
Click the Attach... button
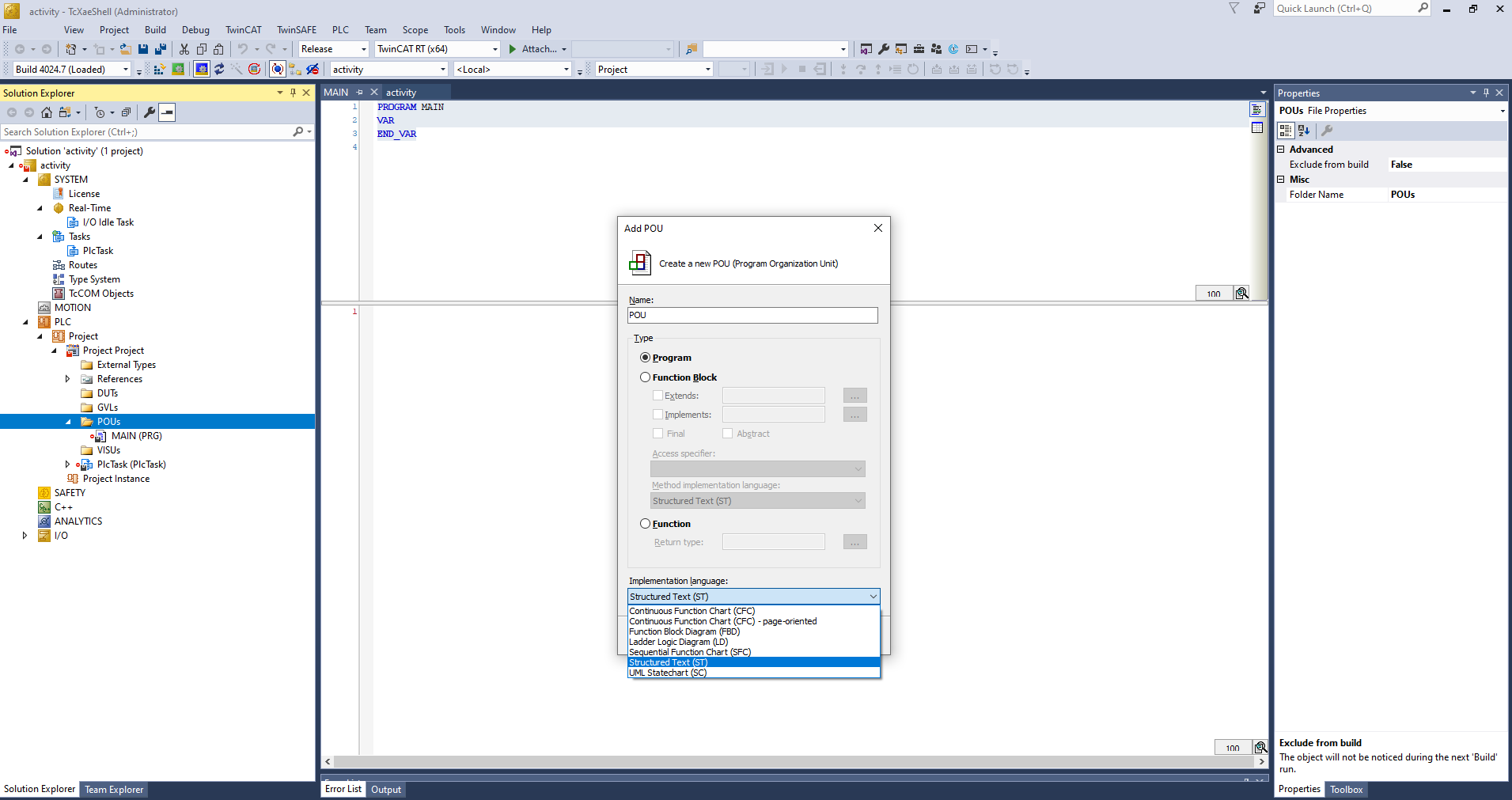[538, 49]
